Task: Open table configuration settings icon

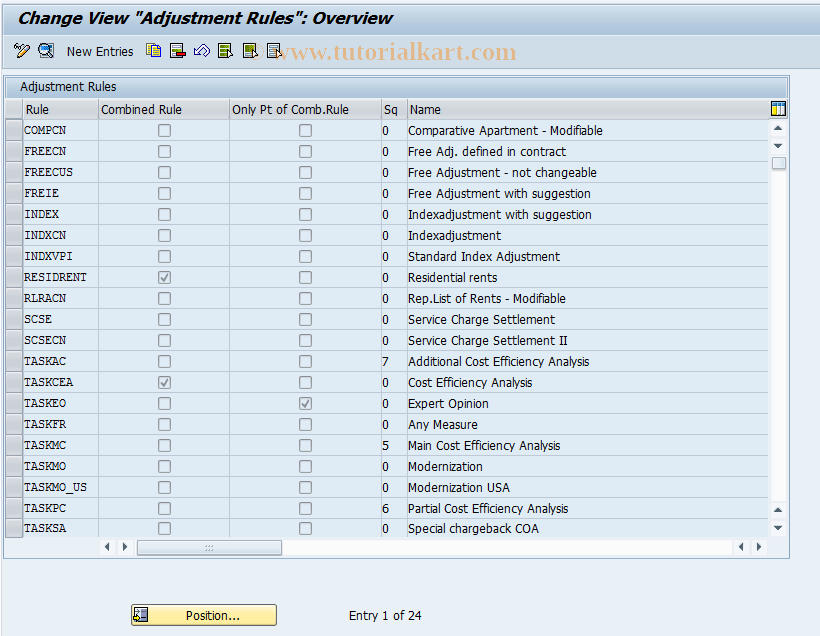Action: 778,109
